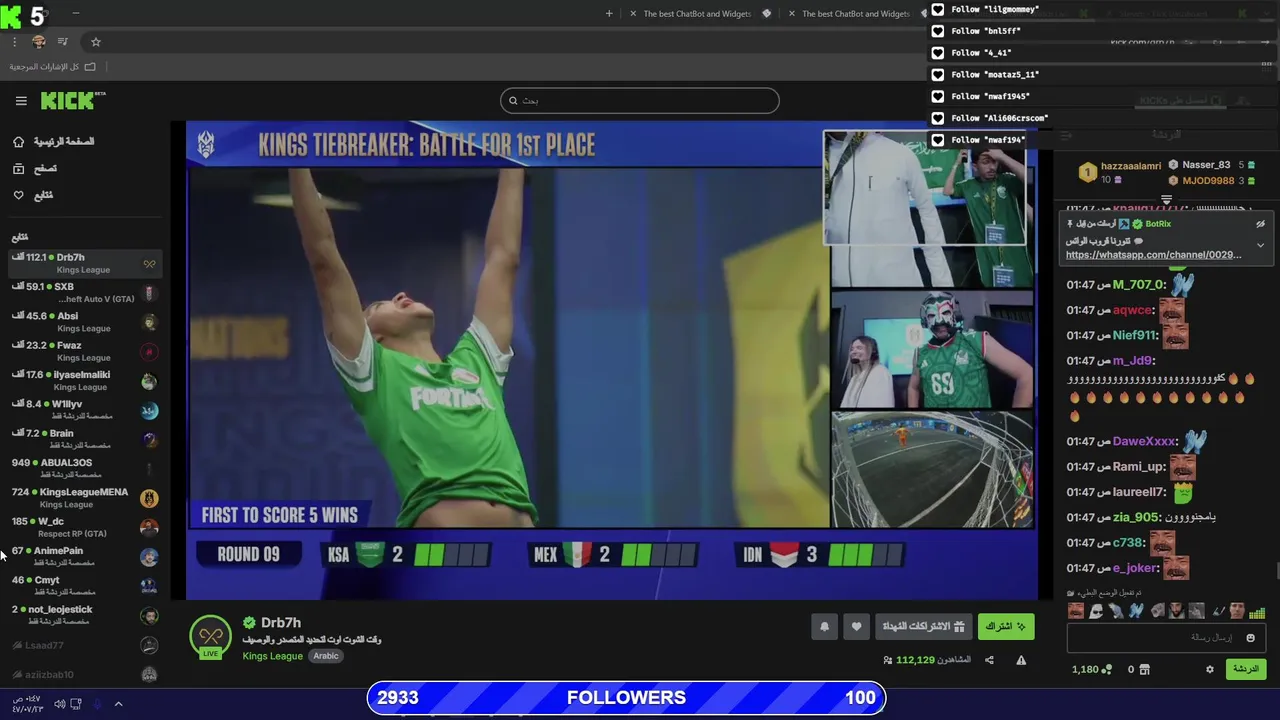Open chat settings gear
The height and width of the screenshot is (720, 1280).
click(x=1209, y=669)
